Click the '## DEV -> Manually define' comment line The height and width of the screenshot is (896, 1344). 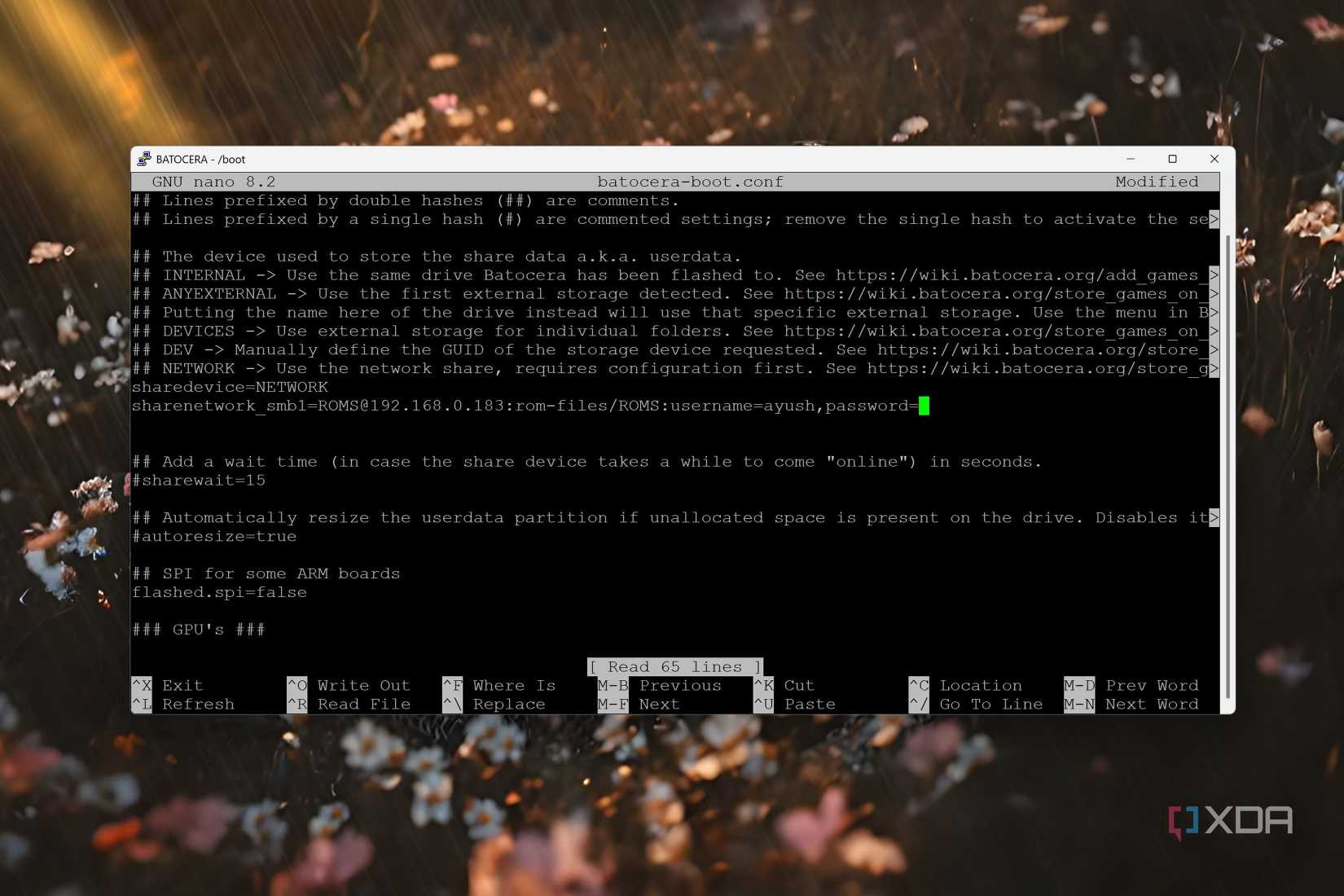[675, 350]
